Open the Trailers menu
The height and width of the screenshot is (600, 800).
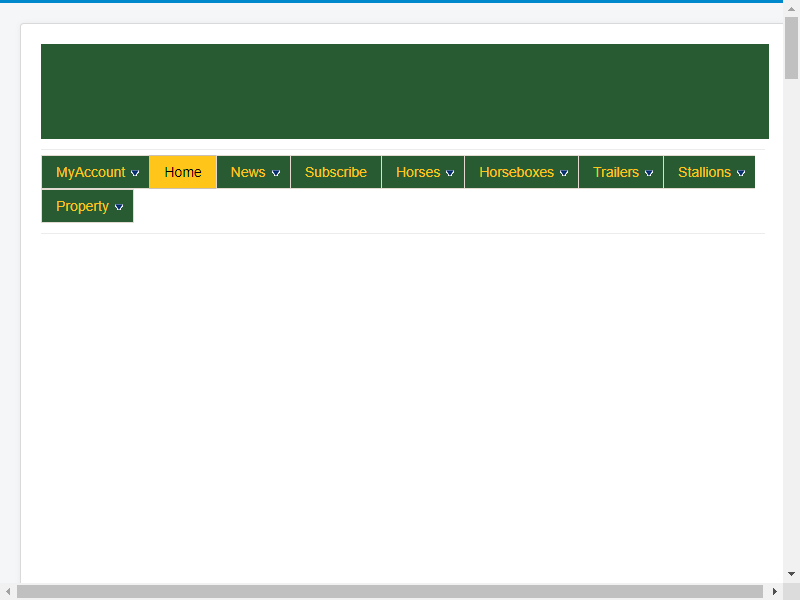coord(621,172)
